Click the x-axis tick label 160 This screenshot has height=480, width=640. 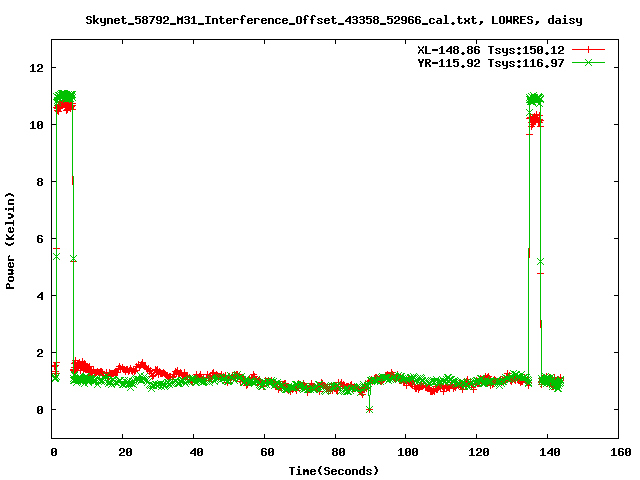tap(621, 452)
